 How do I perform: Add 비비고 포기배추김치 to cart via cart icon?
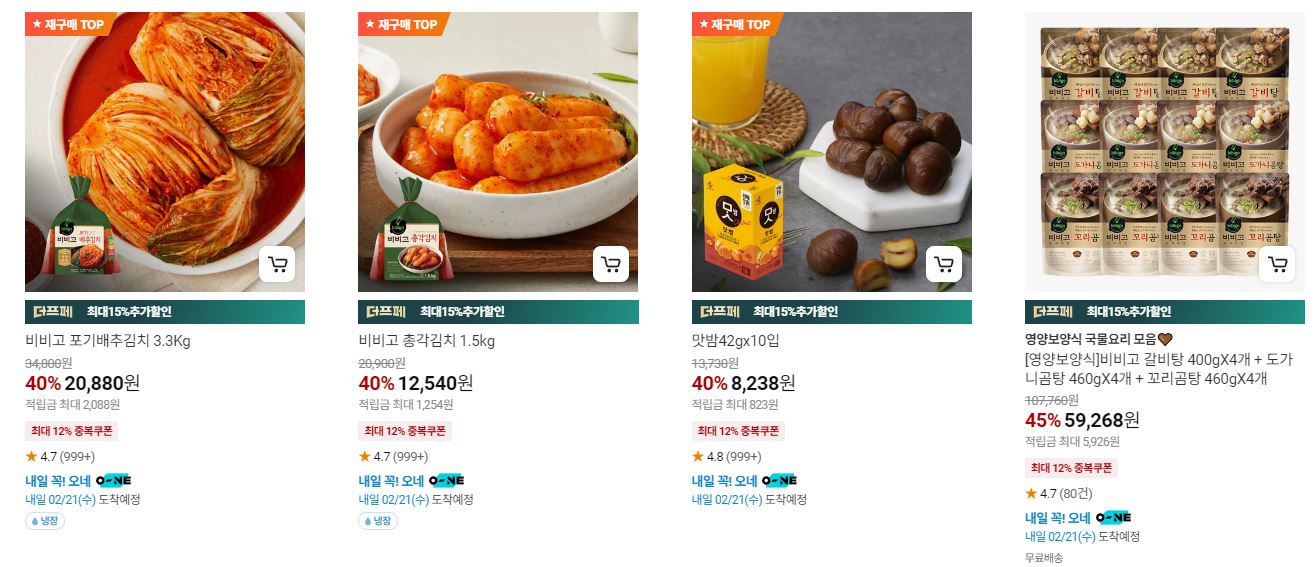pyautogui.click(x=277, y=264)
